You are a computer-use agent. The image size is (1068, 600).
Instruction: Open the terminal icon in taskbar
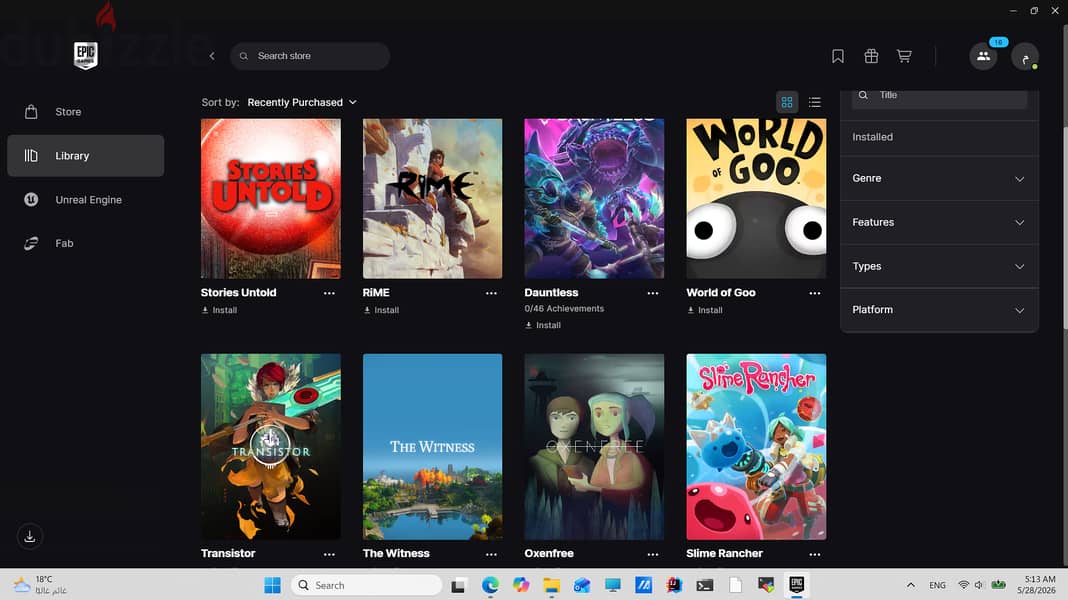[705, 585]
